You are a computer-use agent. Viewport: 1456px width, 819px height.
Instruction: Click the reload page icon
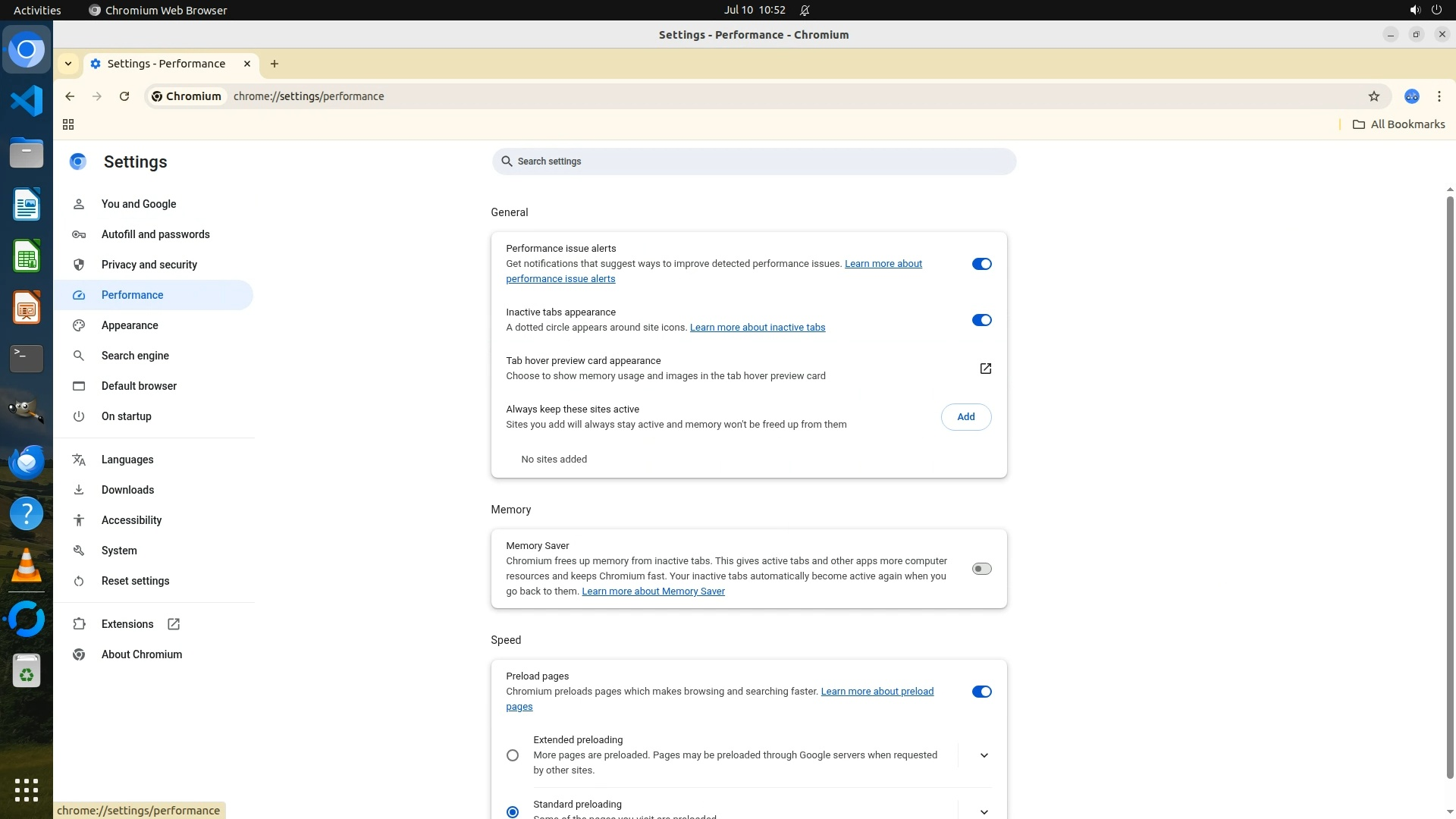click(x=124, y=96)
